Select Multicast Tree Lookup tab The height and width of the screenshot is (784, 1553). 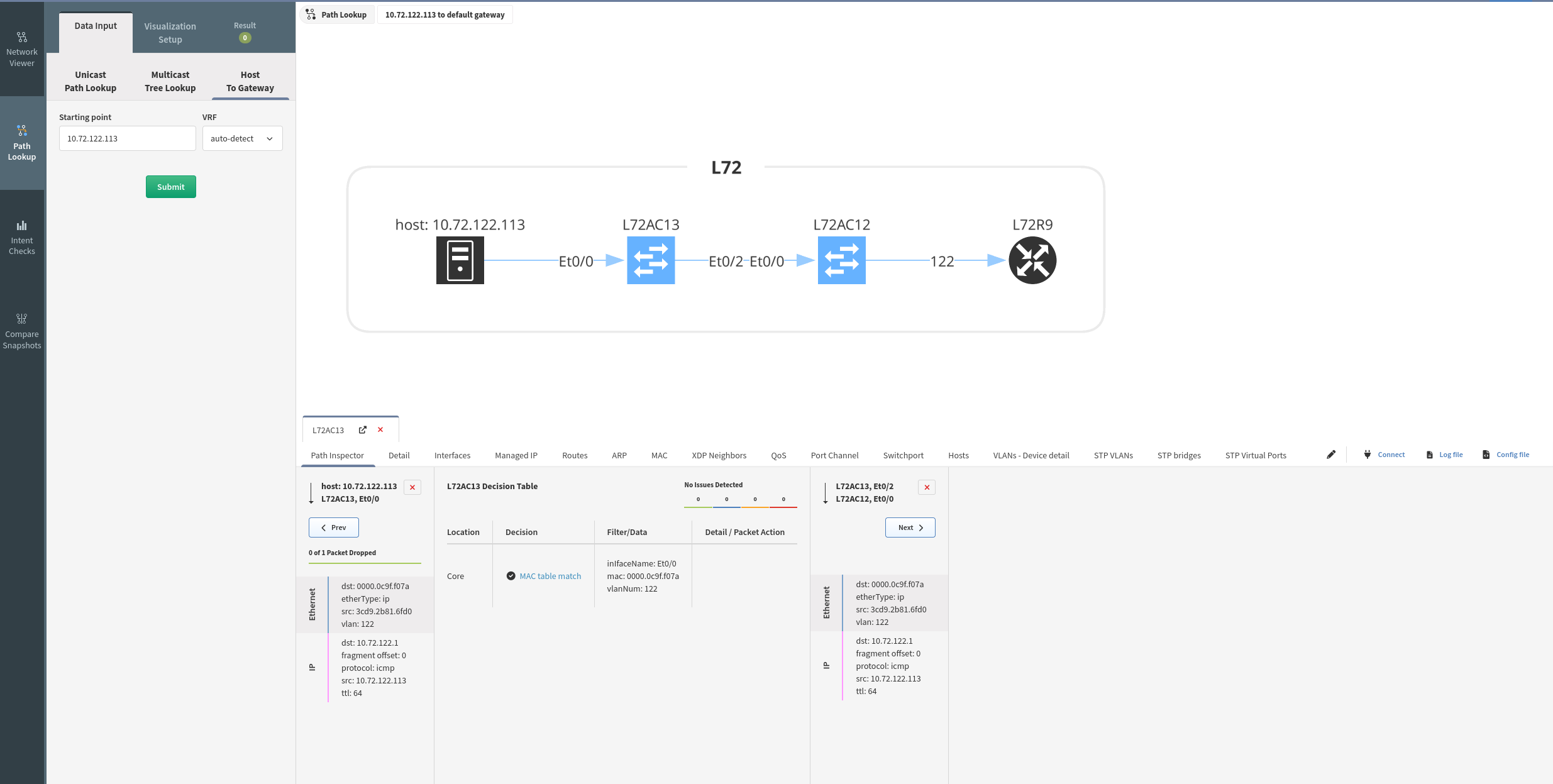coord(170,81)
